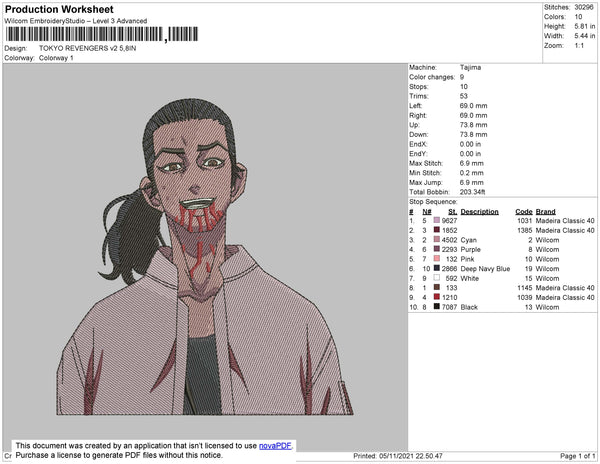This screenshot has height=464, width=600.
Task: Select the dark maroon swatch for stop 2
Action: point(437,230)
